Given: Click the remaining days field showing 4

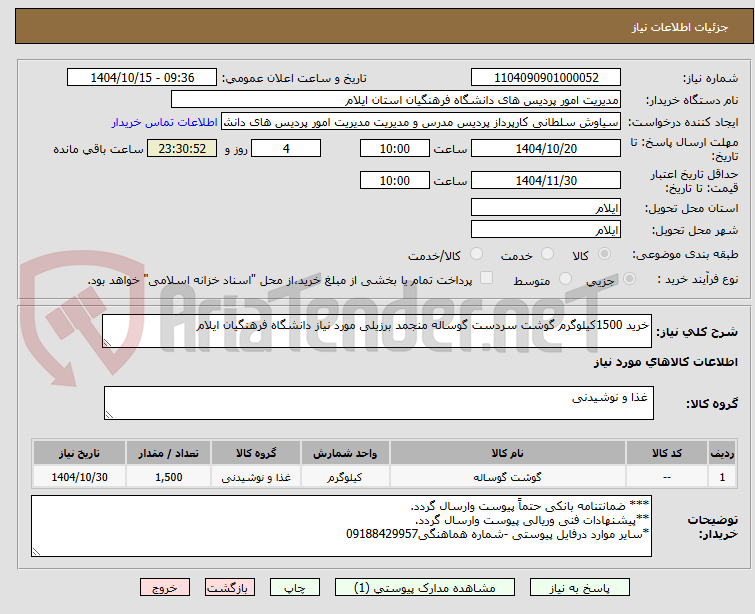Looking at the screenshot, I should [286, 148].
